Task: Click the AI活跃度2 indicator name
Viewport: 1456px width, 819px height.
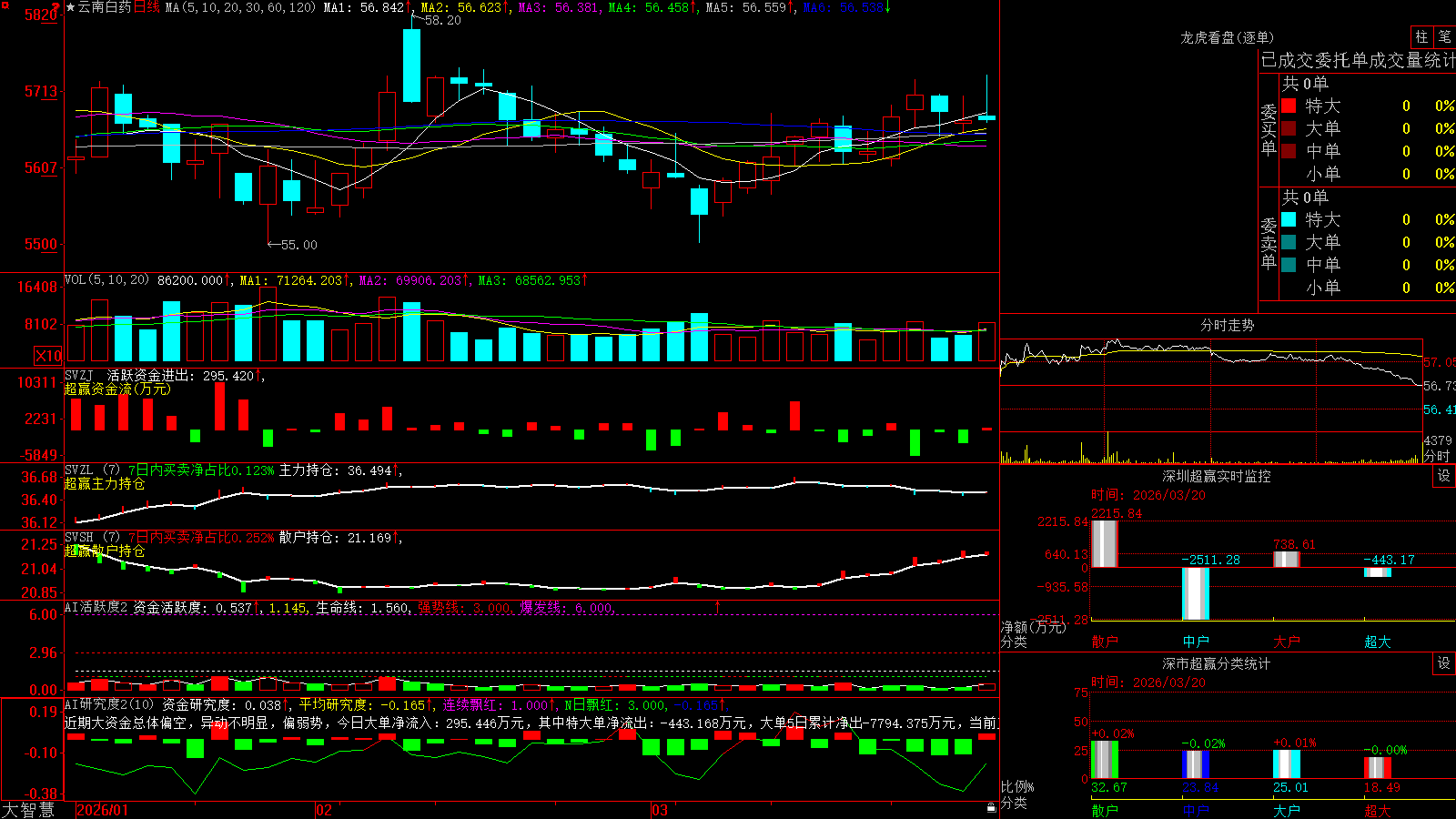Action: (96, 608)
